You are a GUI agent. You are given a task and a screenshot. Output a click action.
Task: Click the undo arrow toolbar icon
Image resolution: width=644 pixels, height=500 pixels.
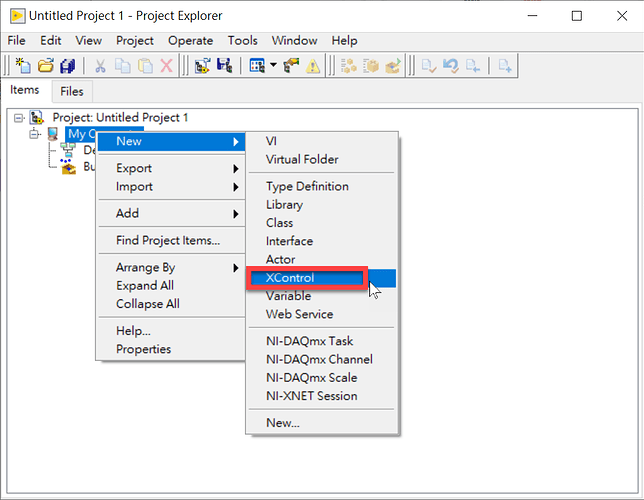coord(450,66)
